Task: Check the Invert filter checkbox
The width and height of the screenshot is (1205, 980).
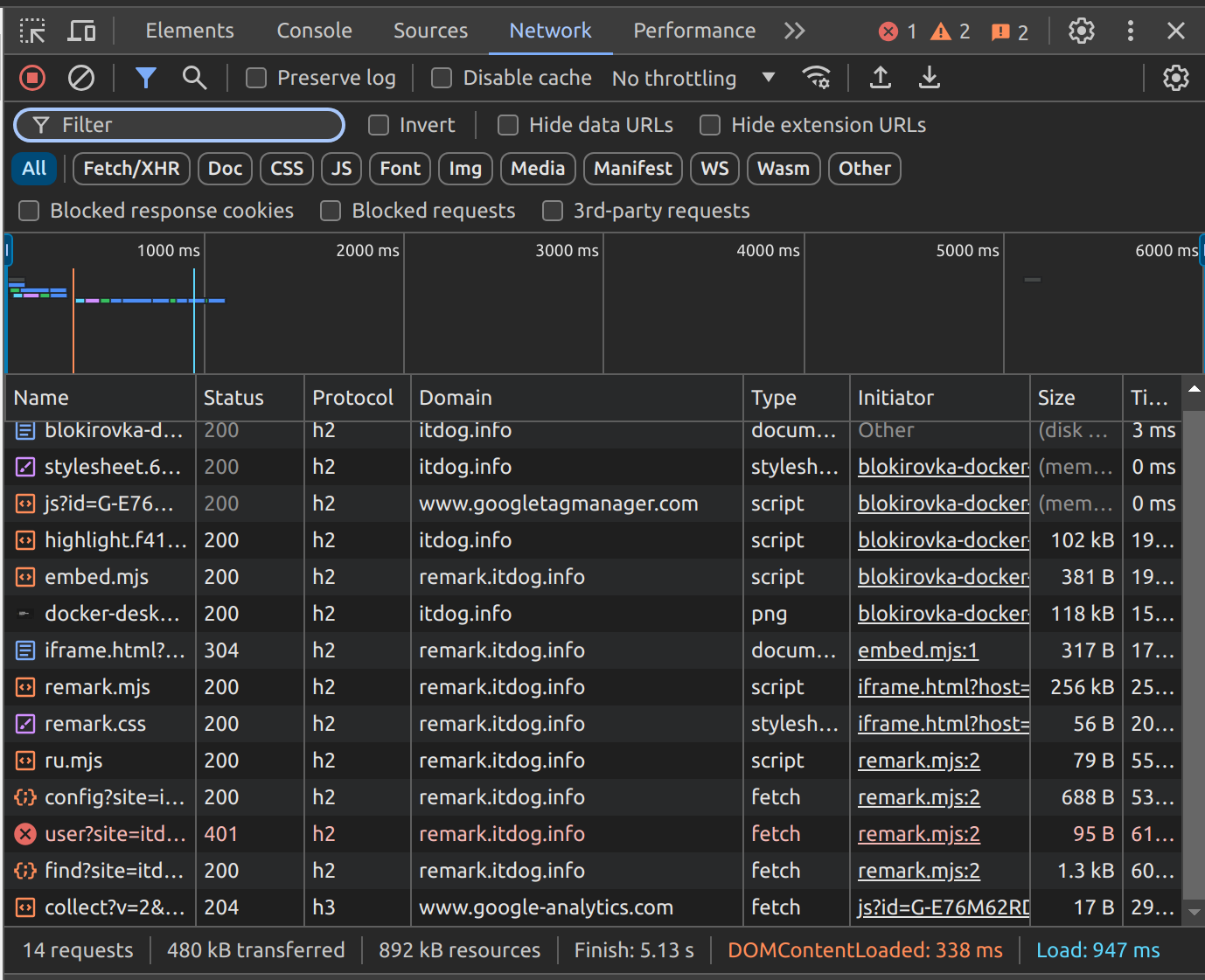Action: (x=379, y=125)
